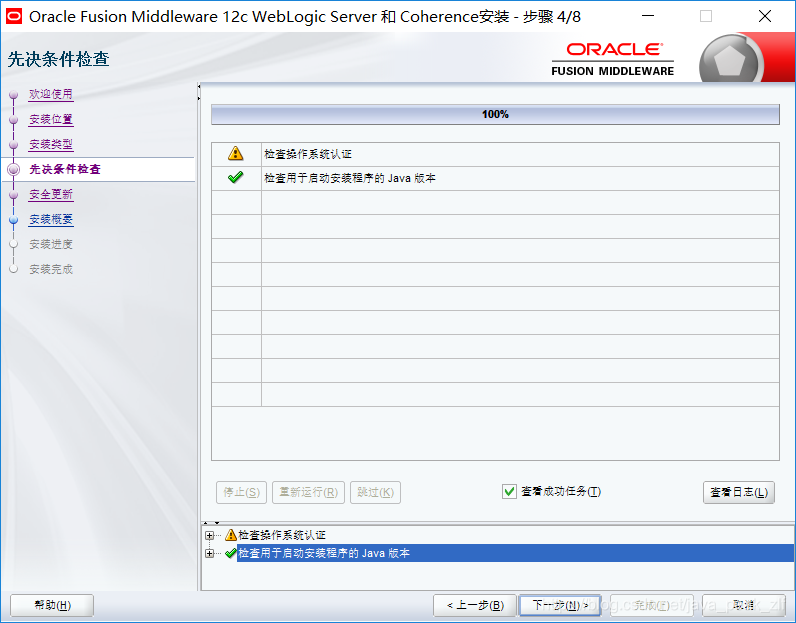Screen dimensions: 796x623
Task: Click the blue step bullet next to 安装概要
Action: pyautogui.click(x=14, y=219)
